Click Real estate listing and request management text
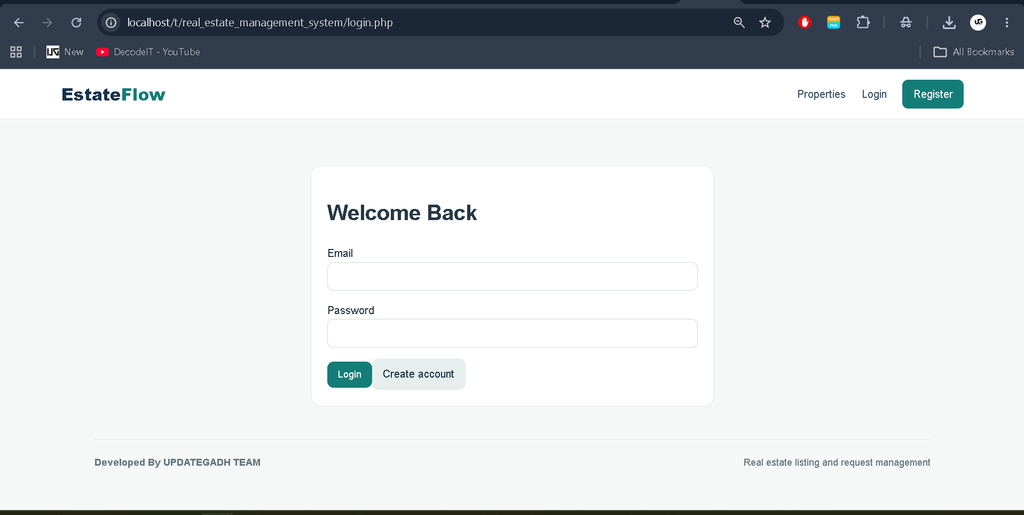Image resolution: width=1024 pixels, height=515 pixels. click(837, 462)
